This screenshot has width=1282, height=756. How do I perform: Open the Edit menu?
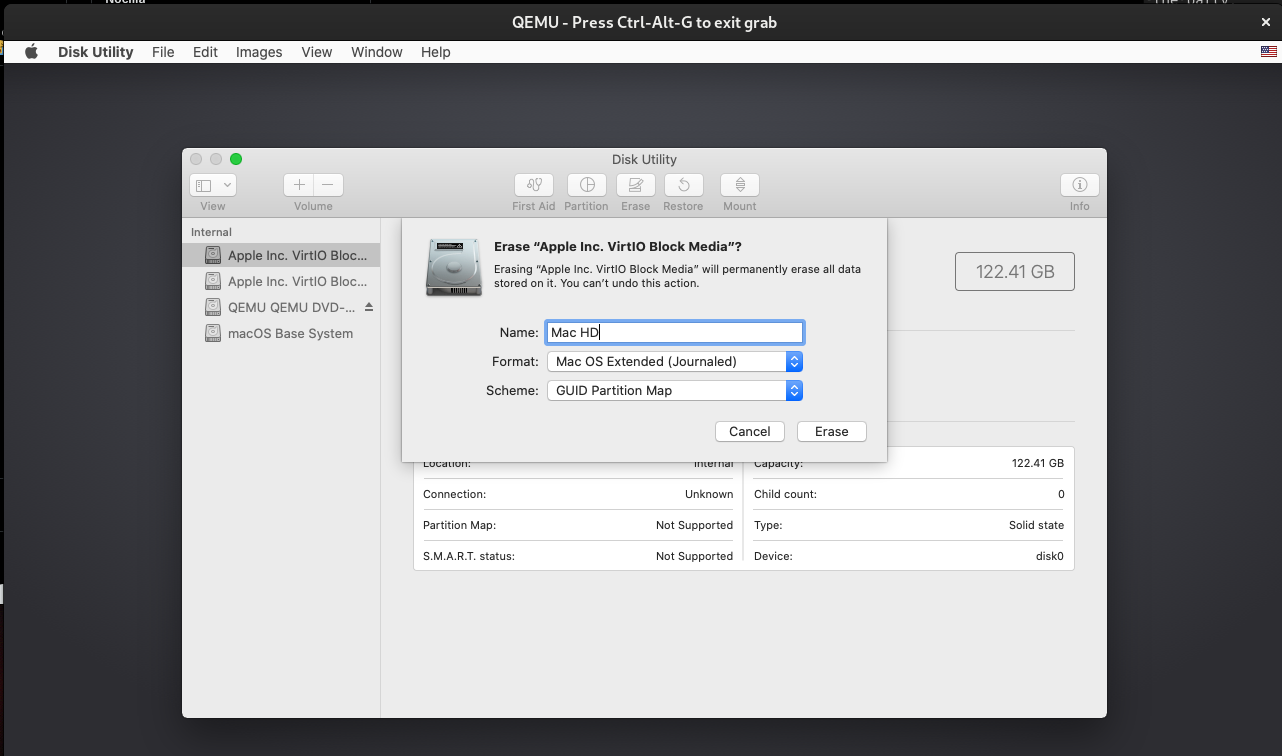(x=205, y=52)
